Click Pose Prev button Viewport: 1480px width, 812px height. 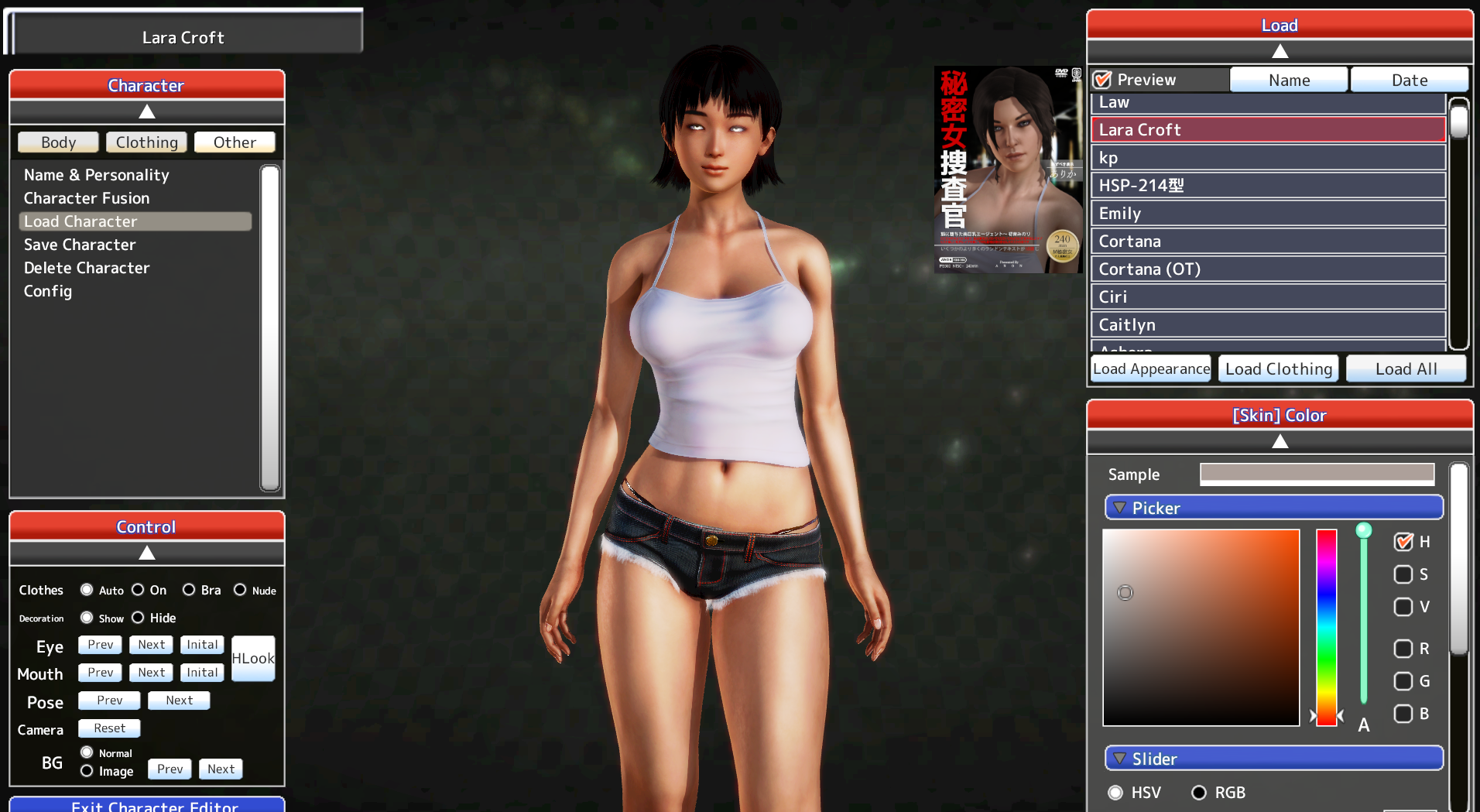point(110,701)
